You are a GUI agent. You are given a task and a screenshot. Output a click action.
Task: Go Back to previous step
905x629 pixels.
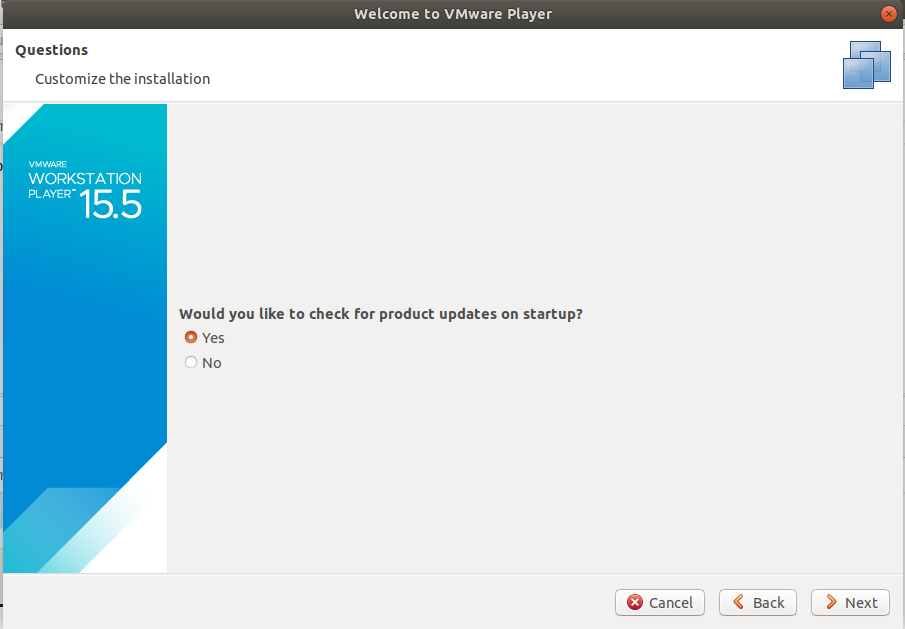[x=758, y=602]
